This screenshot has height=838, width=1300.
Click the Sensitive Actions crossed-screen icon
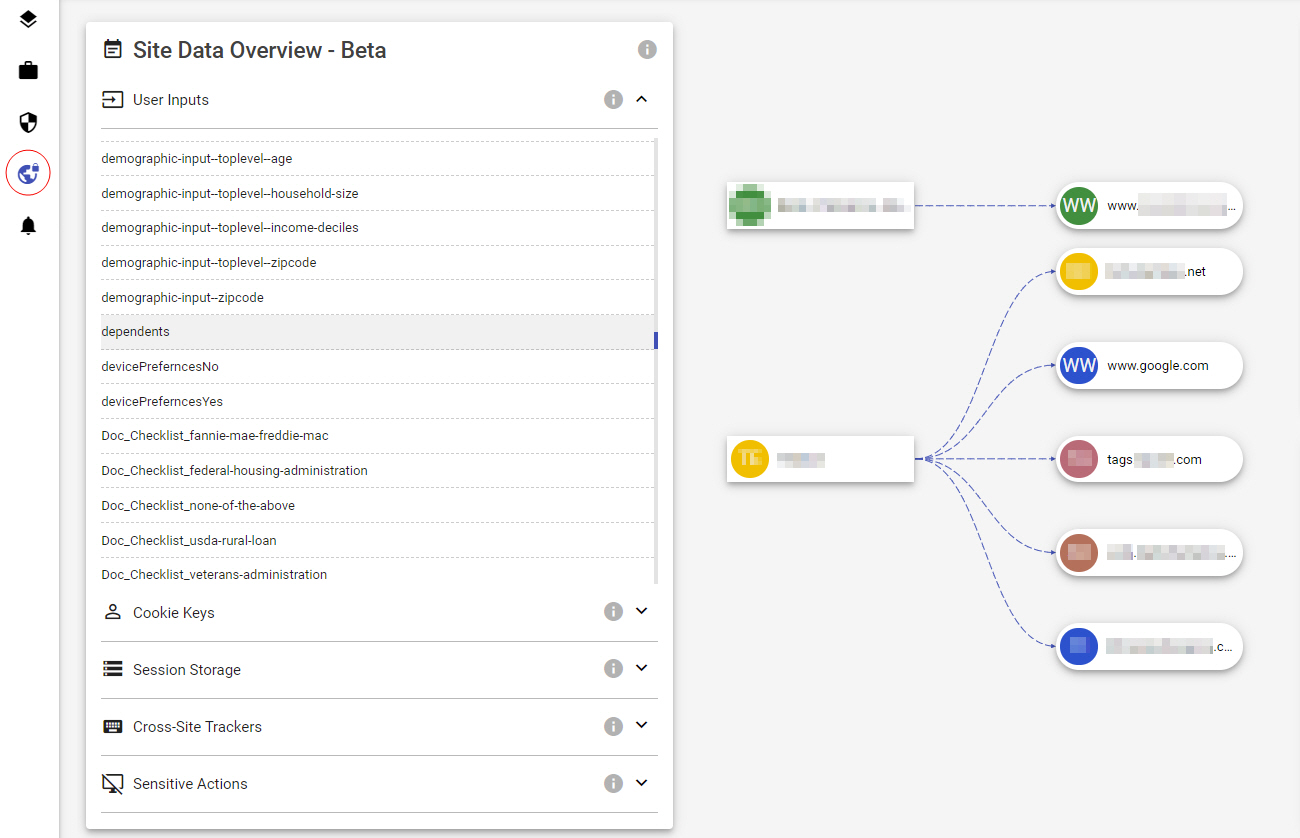coord(113,784)
